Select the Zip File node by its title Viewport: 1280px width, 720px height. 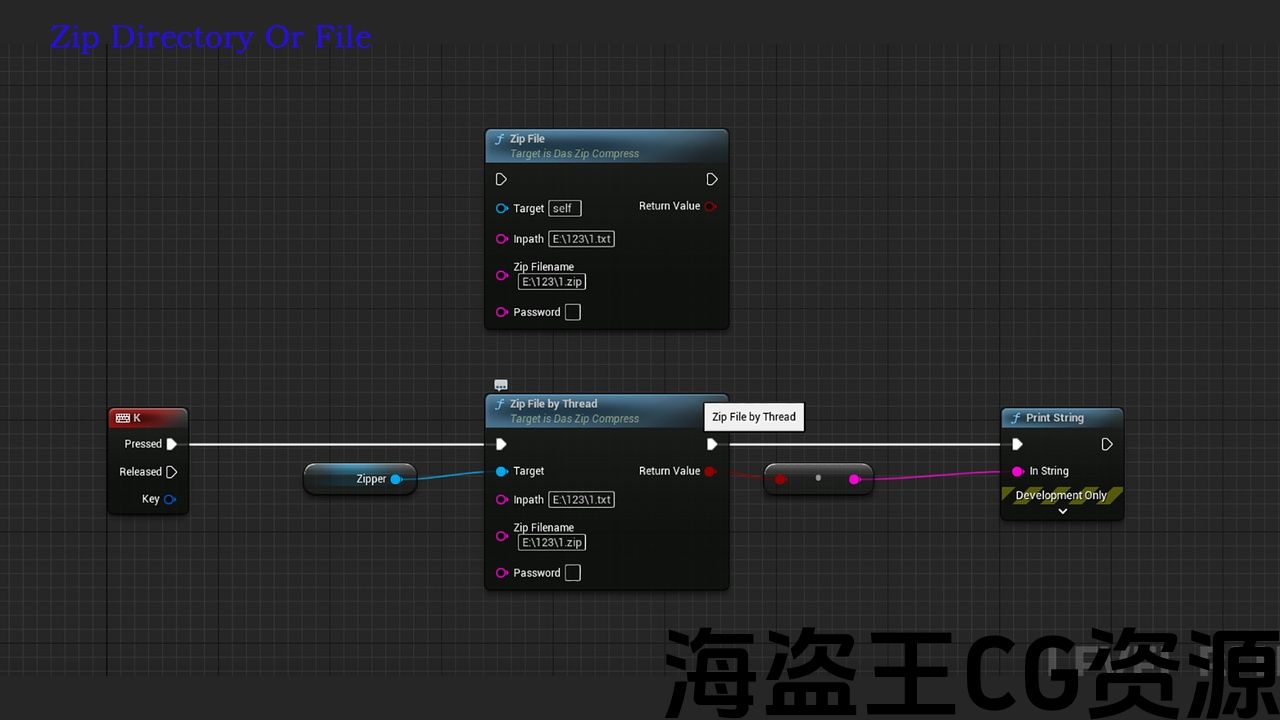tap(527, 139)
